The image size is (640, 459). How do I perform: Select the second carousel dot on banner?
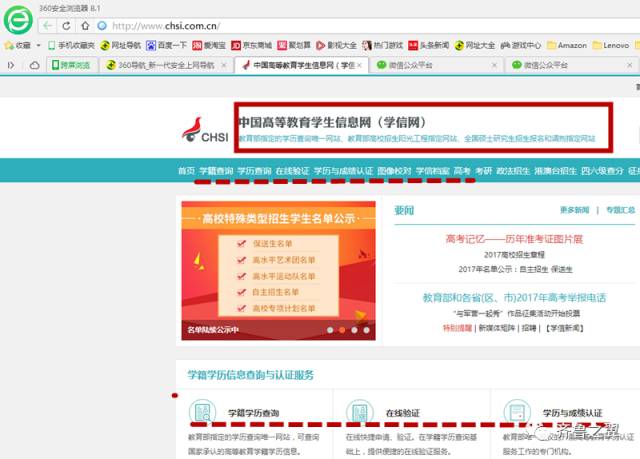pos(341,329)
